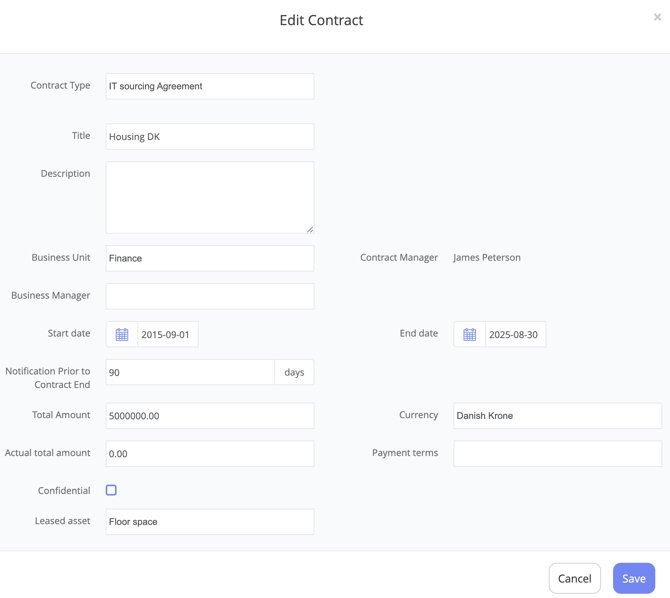Viewport: 670px width, 598px height.
Task: Click the Notification Prior to Contract End label
Action: (x=48, y=378)
